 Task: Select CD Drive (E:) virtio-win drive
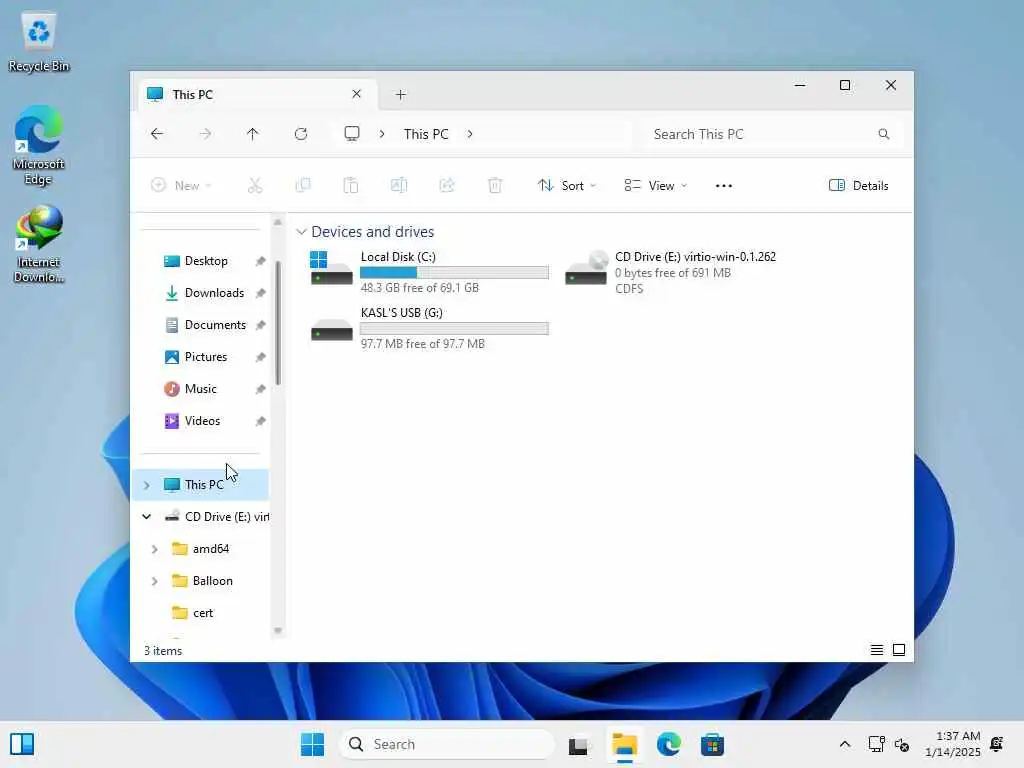pyautogui.click(x=671, y=272)
